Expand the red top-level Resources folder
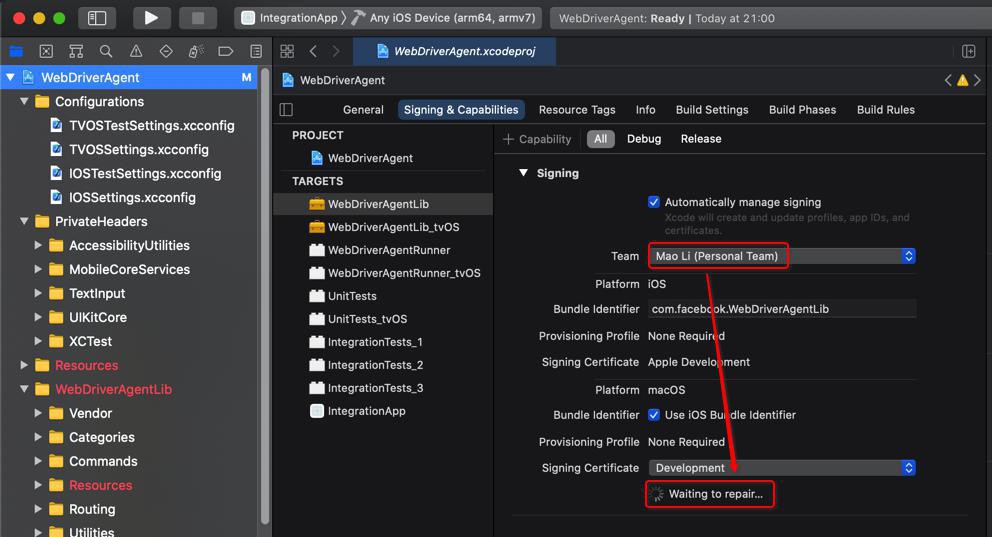 [24, 365]
